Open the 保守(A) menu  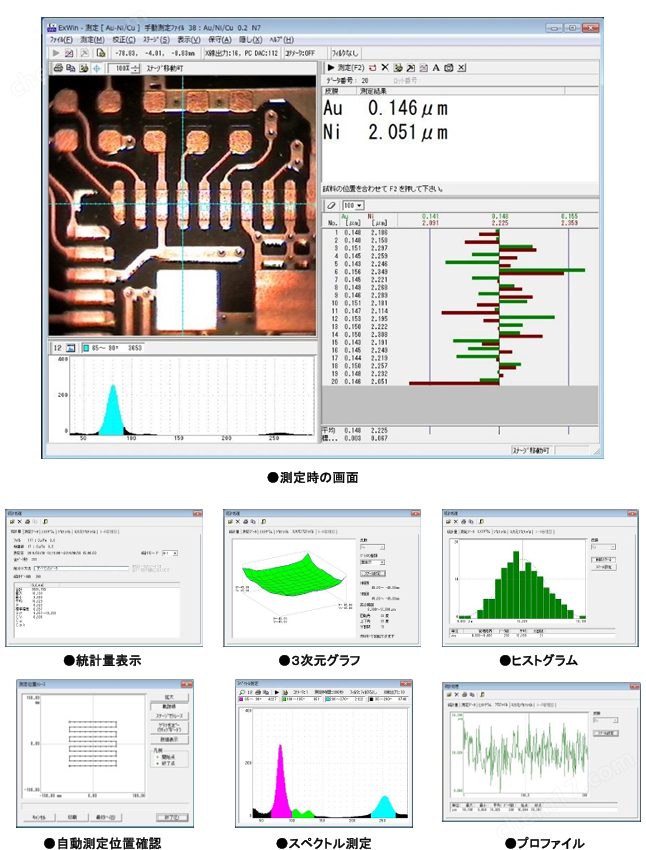[x=219, y=40]
